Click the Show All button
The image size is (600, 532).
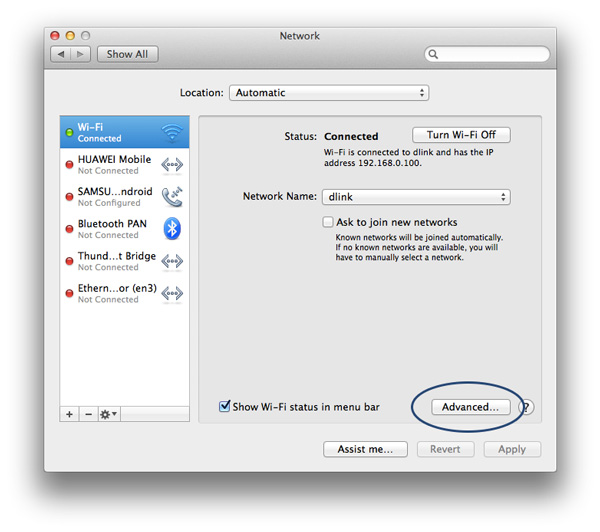pos(127,54)
